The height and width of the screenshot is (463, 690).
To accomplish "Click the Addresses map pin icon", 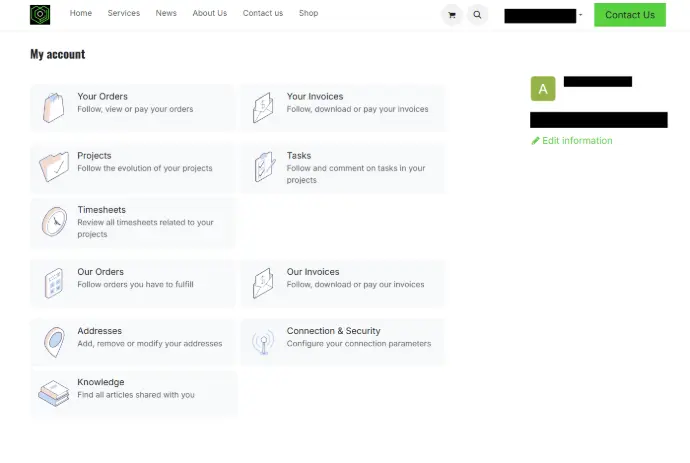I will point(54,341).
